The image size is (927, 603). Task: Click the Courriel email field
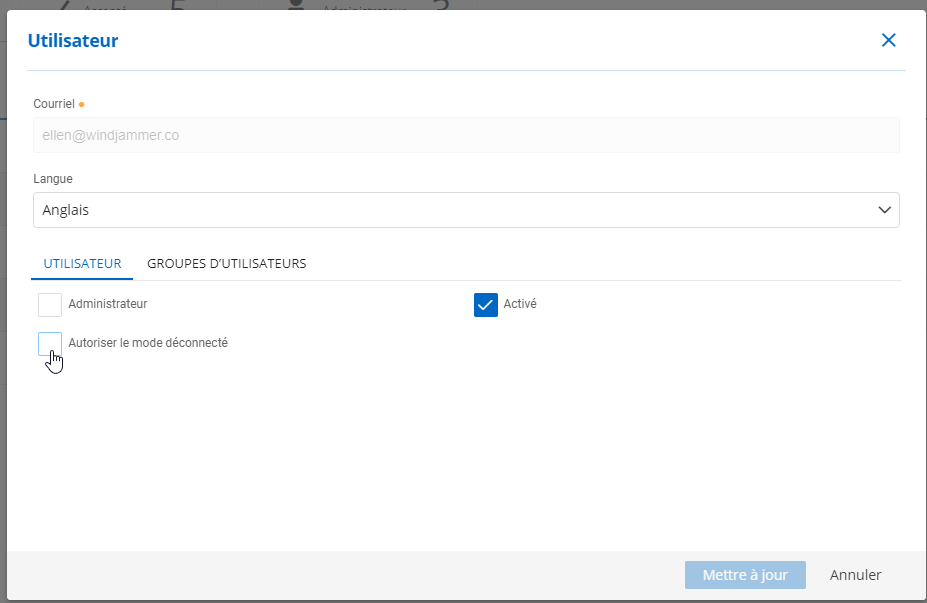point(465,135)
